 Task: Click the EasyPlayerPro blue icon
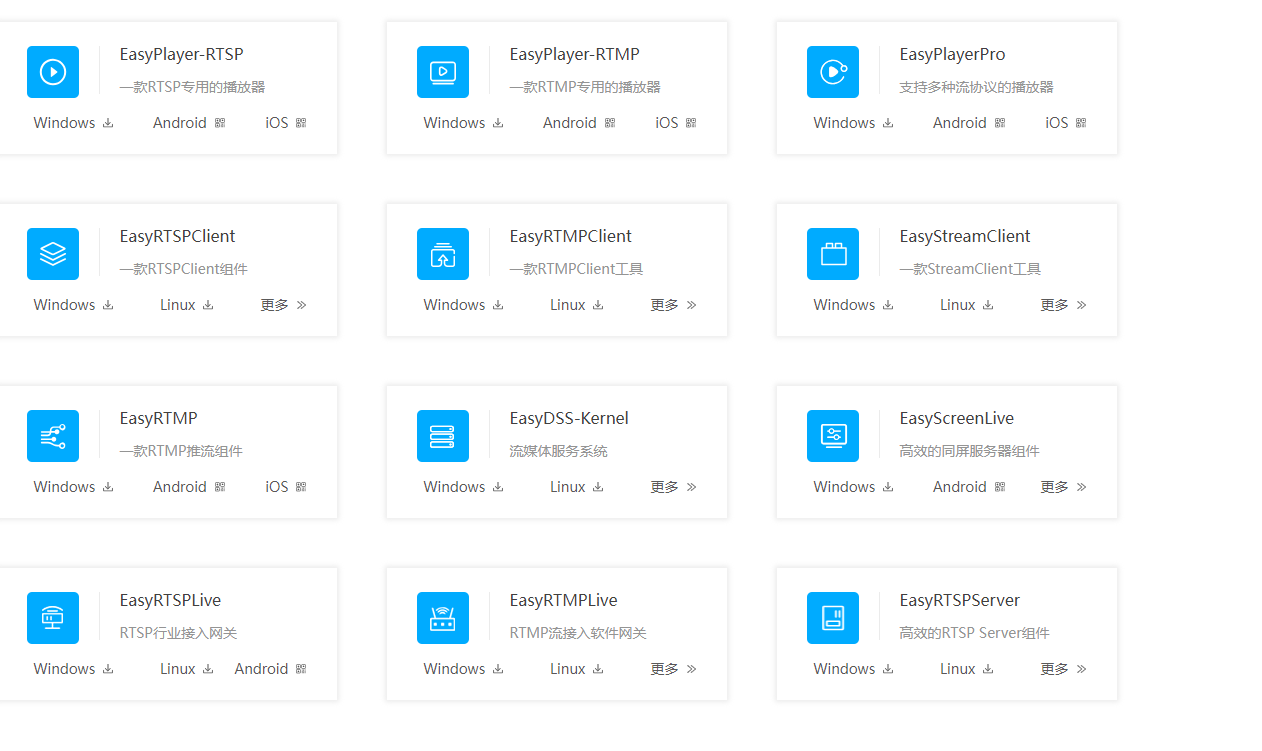coord(833,72)
